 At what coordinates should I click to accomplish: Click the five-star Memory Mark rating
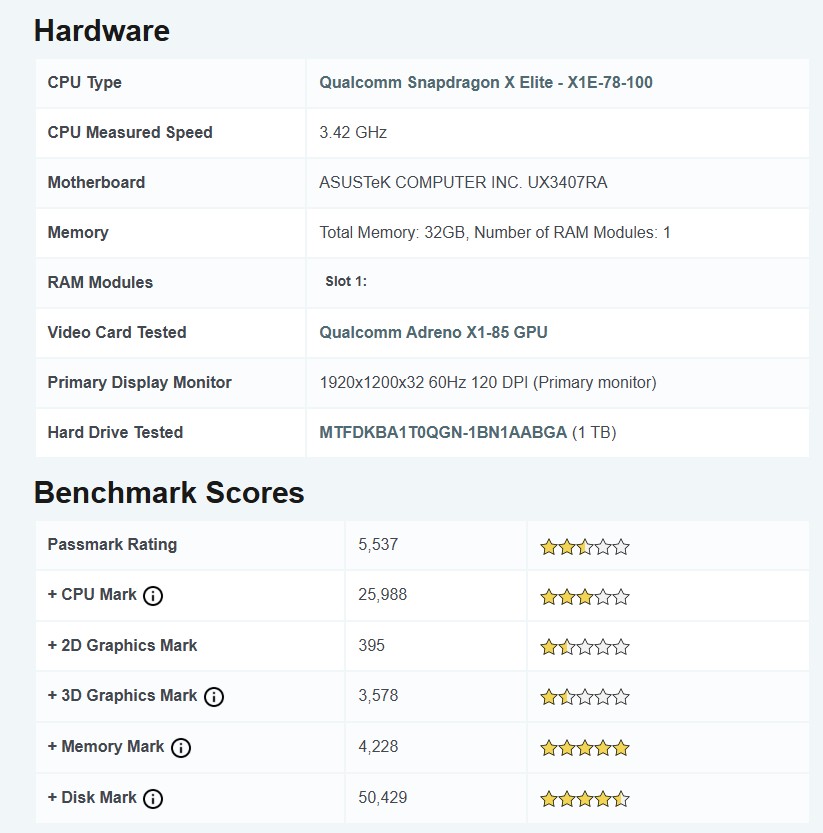585,748
